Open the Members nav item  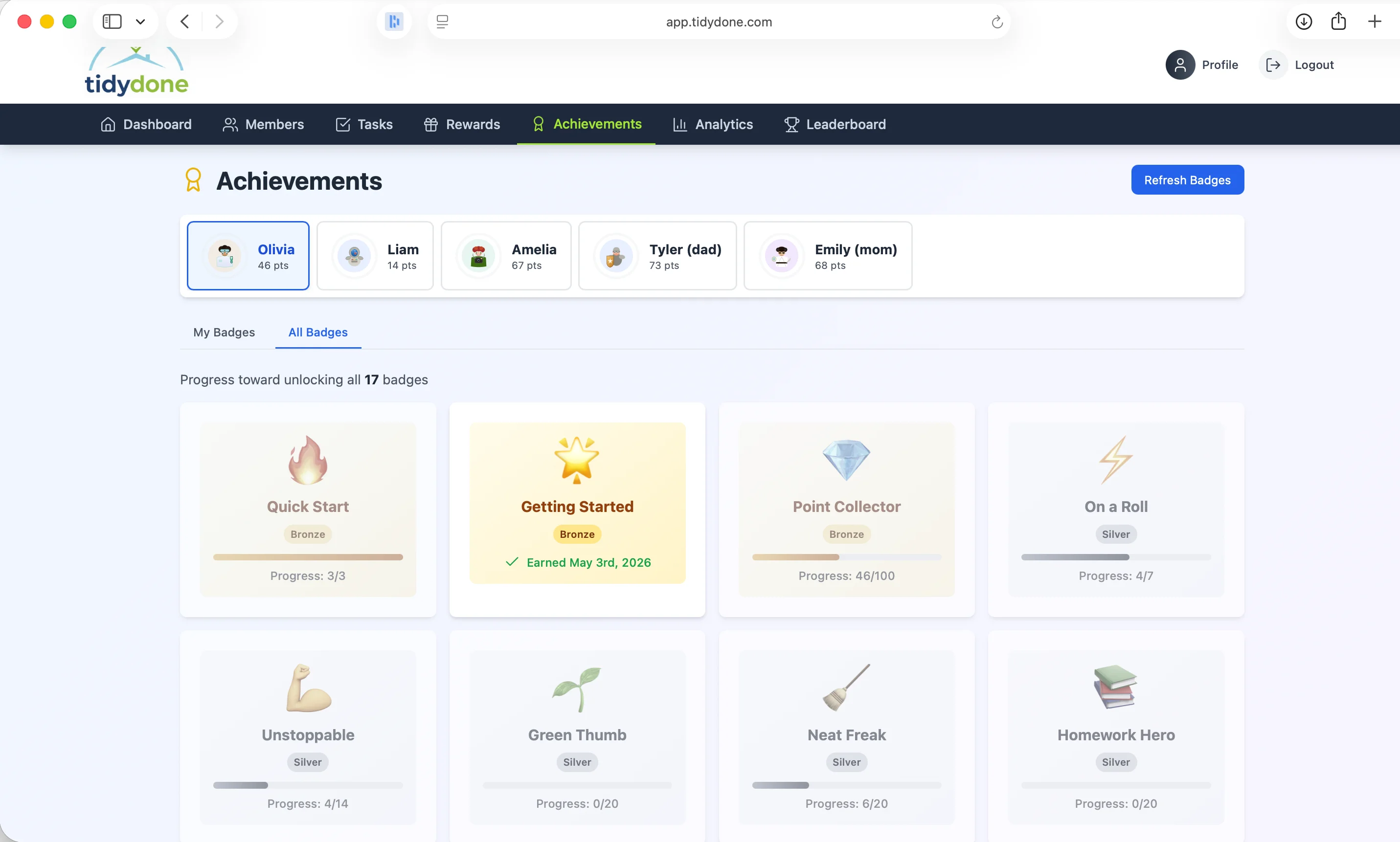point(263,124)
